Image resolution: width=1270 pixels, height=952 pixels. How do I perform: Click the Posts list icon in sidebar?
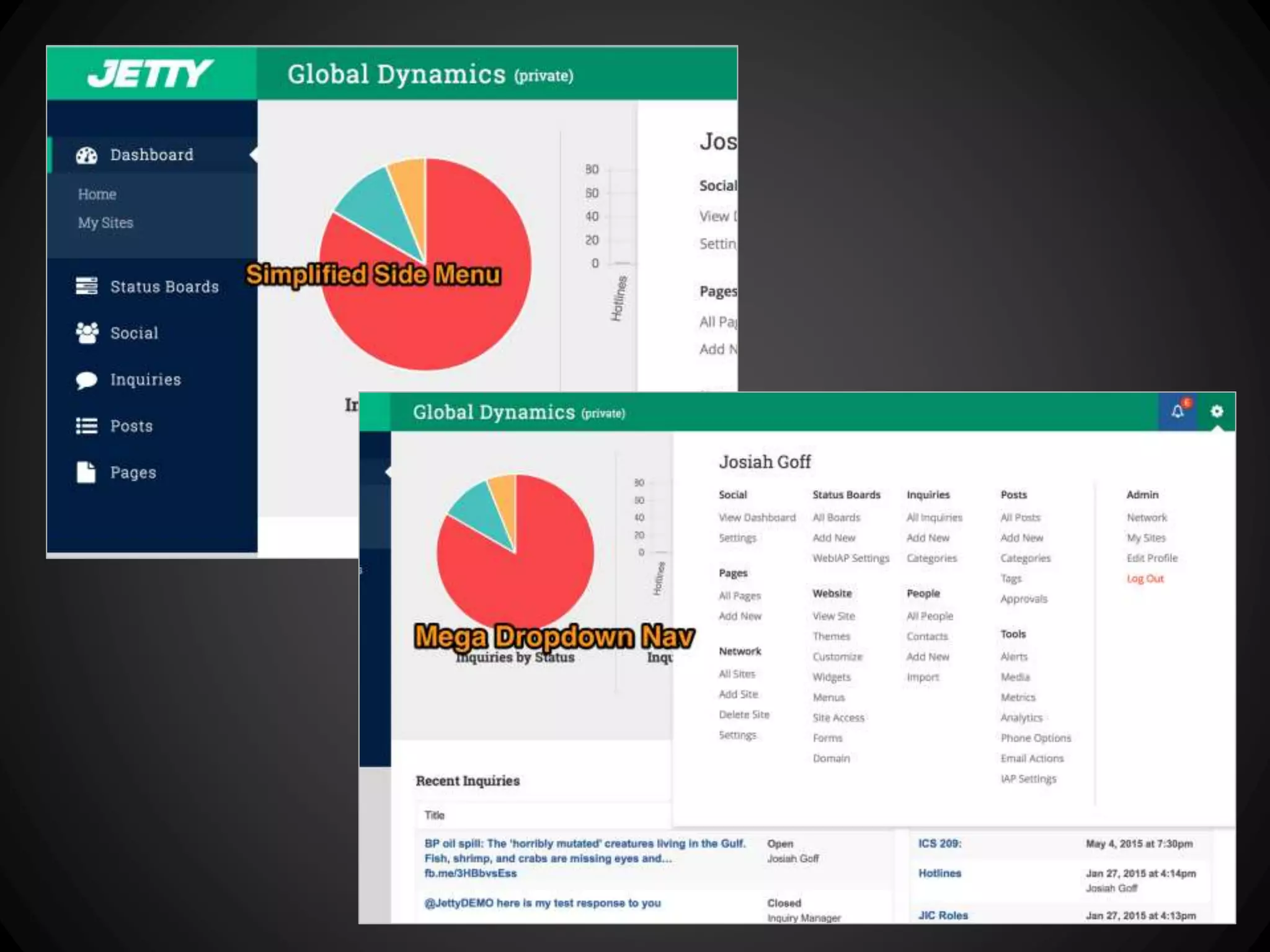point(87,426)
